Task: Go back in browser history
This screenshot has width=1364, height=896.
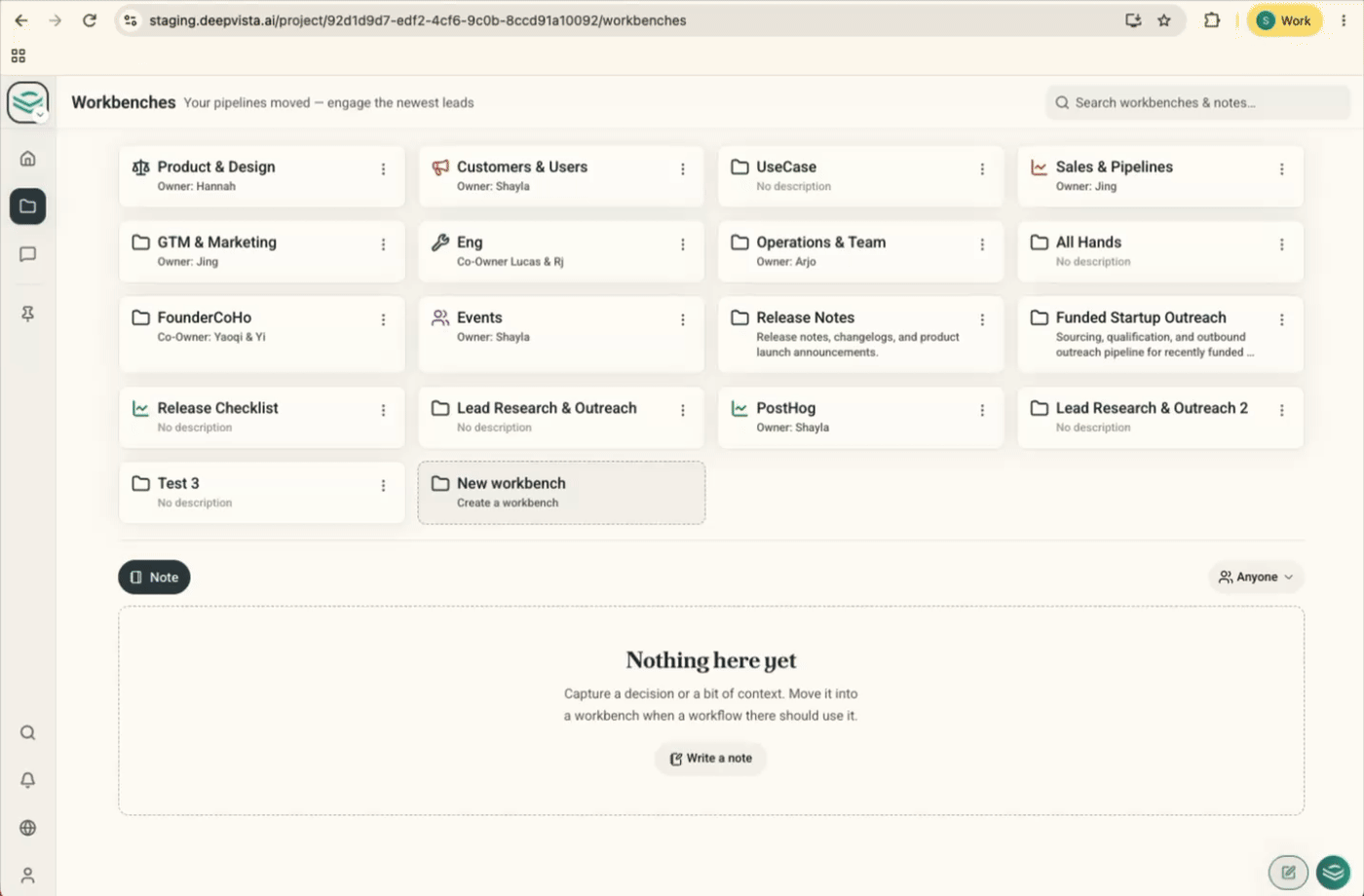Action: (x=21, y=20)
